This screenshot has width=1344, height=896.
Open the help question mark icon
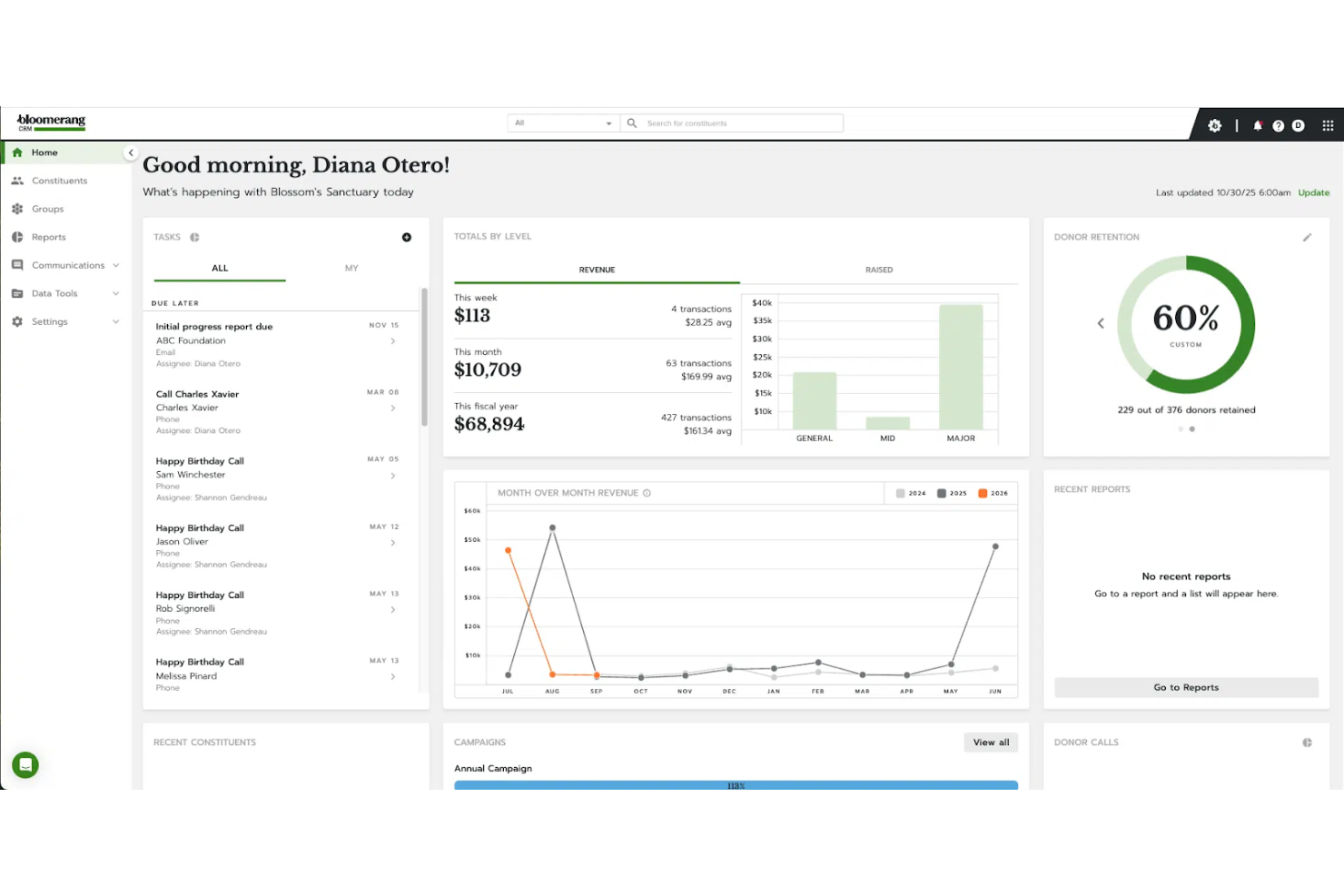(x=1278, y=126)
